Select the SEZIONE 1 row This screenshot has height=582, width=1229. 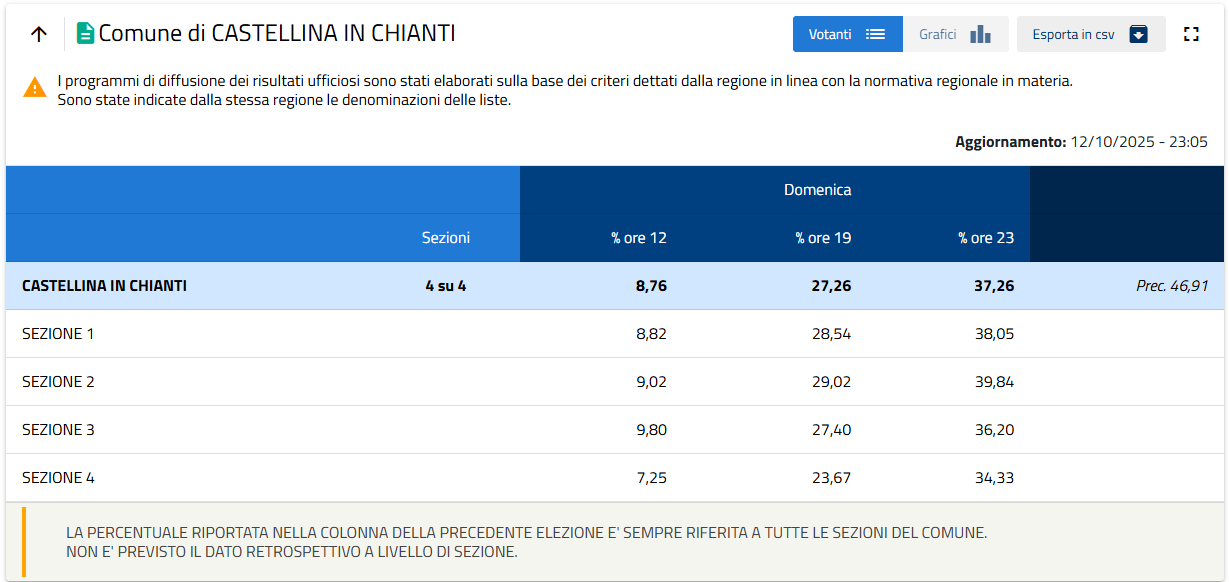click(x=58, y=334)
